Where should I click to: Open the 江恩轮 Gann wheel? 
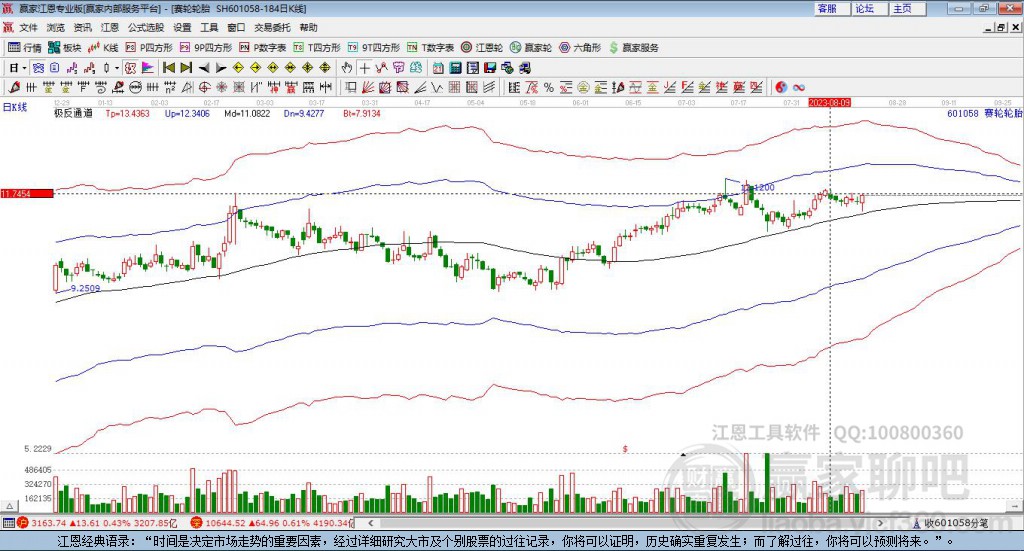pos(482,48)
